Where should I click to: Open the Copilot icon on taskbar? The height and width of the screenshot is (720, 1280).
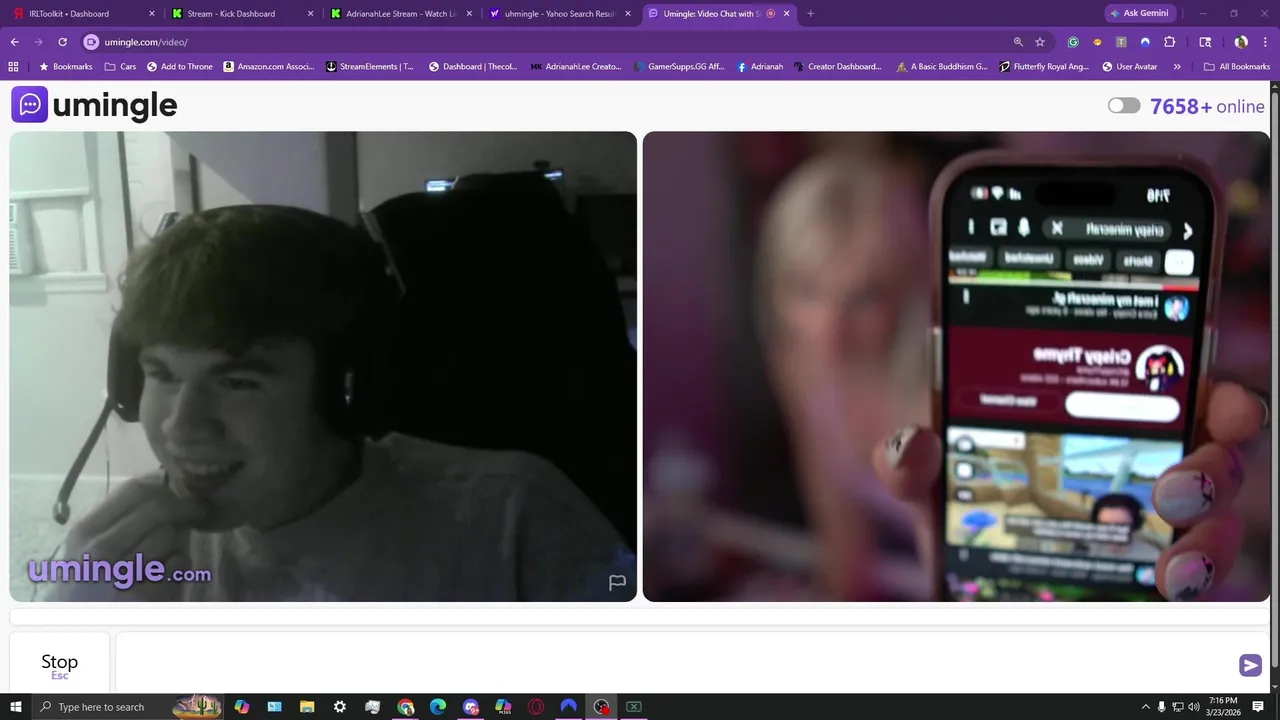pos(241,707)
